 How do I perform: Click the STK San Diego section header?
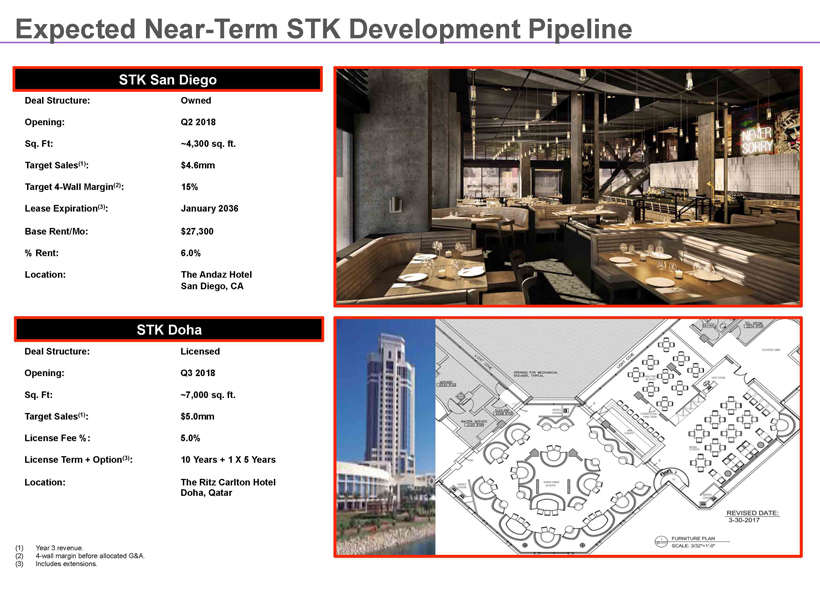tap(167, 79)
